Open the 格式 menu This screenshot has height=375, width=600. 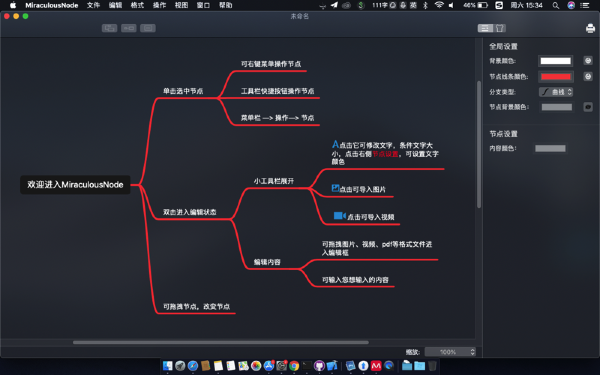point(137,5)
